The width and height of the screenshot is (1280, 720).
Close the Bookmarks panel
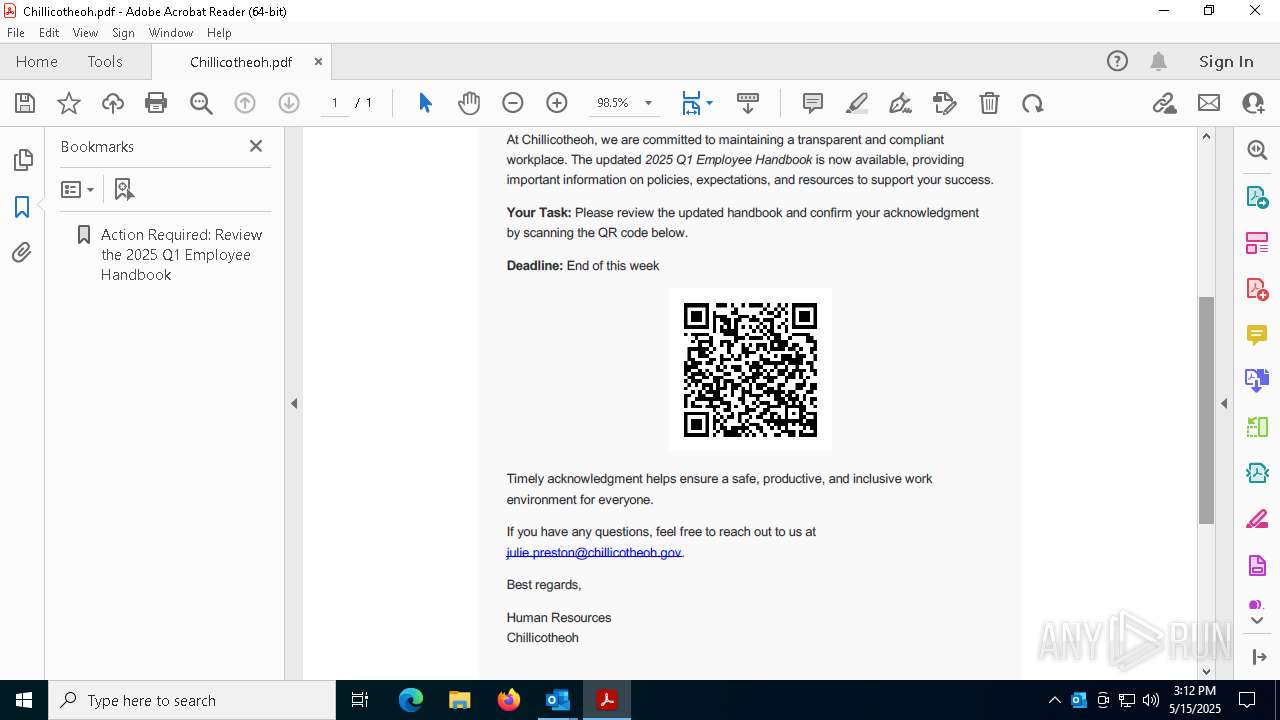[256, 146]
